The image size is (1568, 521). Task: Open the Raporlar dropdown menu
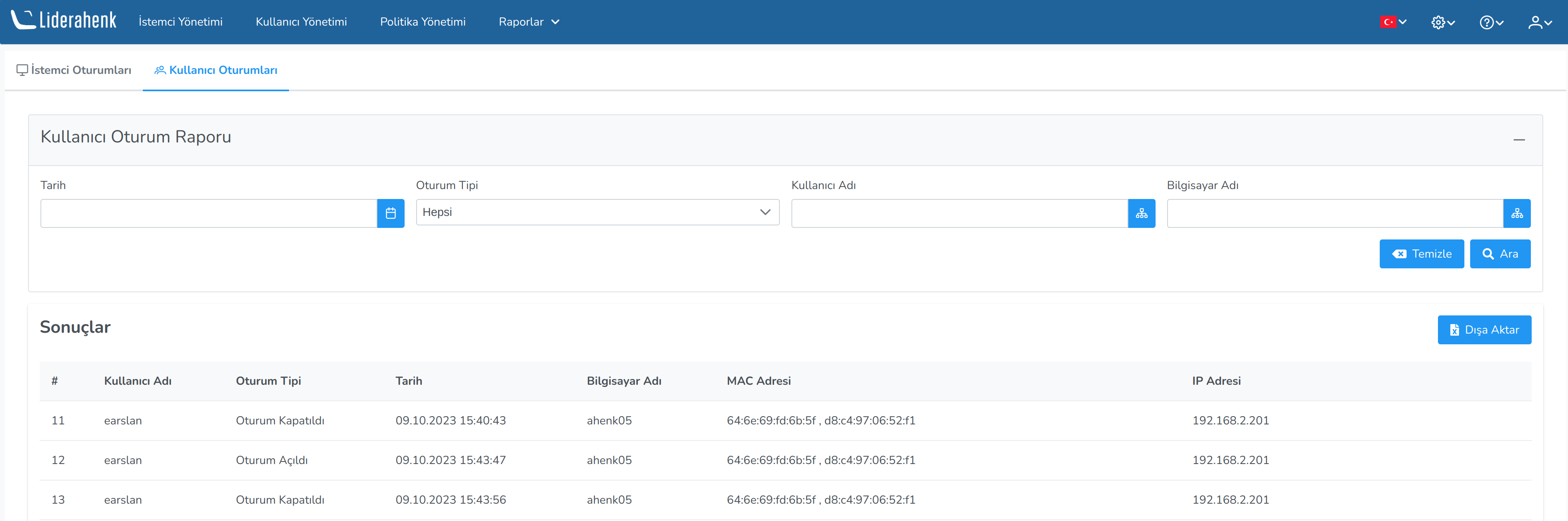tap(528, 22)
